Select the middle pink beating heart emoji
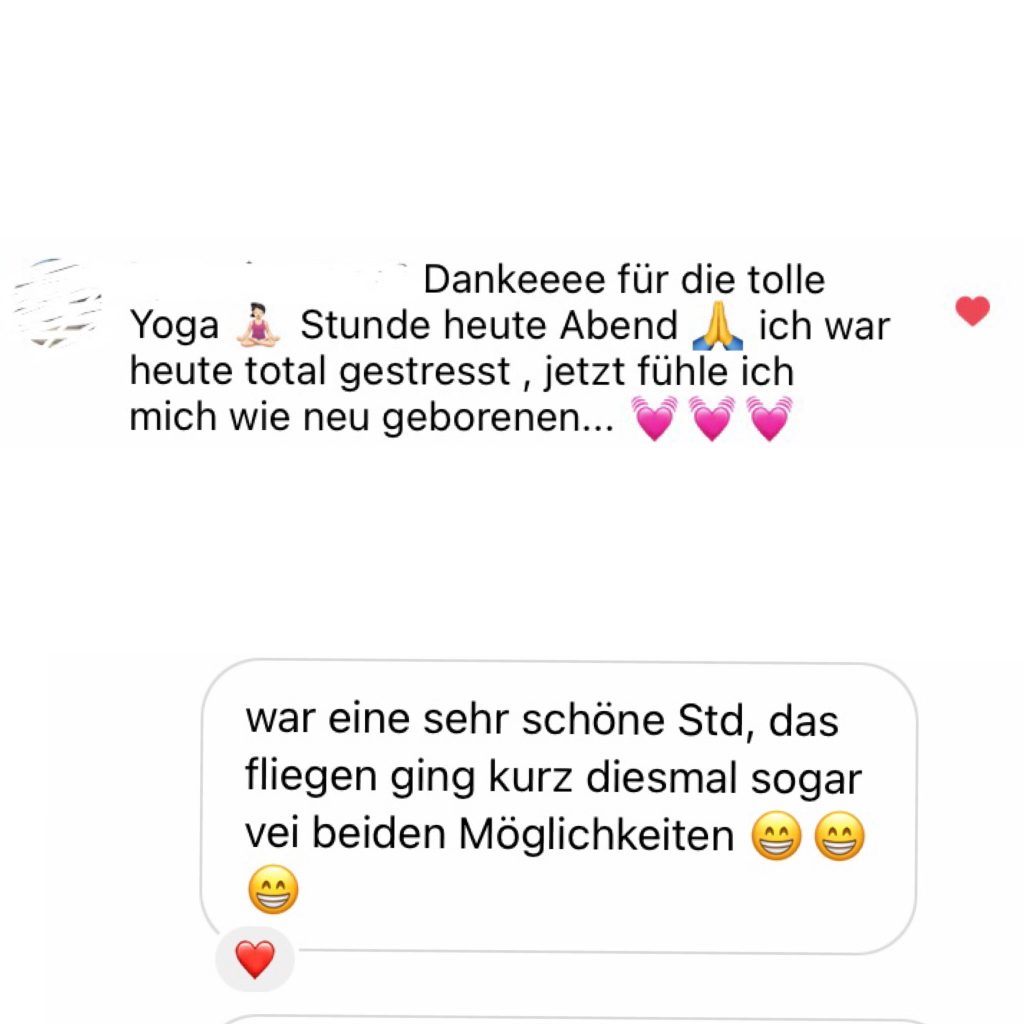The height and width of the screenshot is (1024, 1024). [712, 418]
